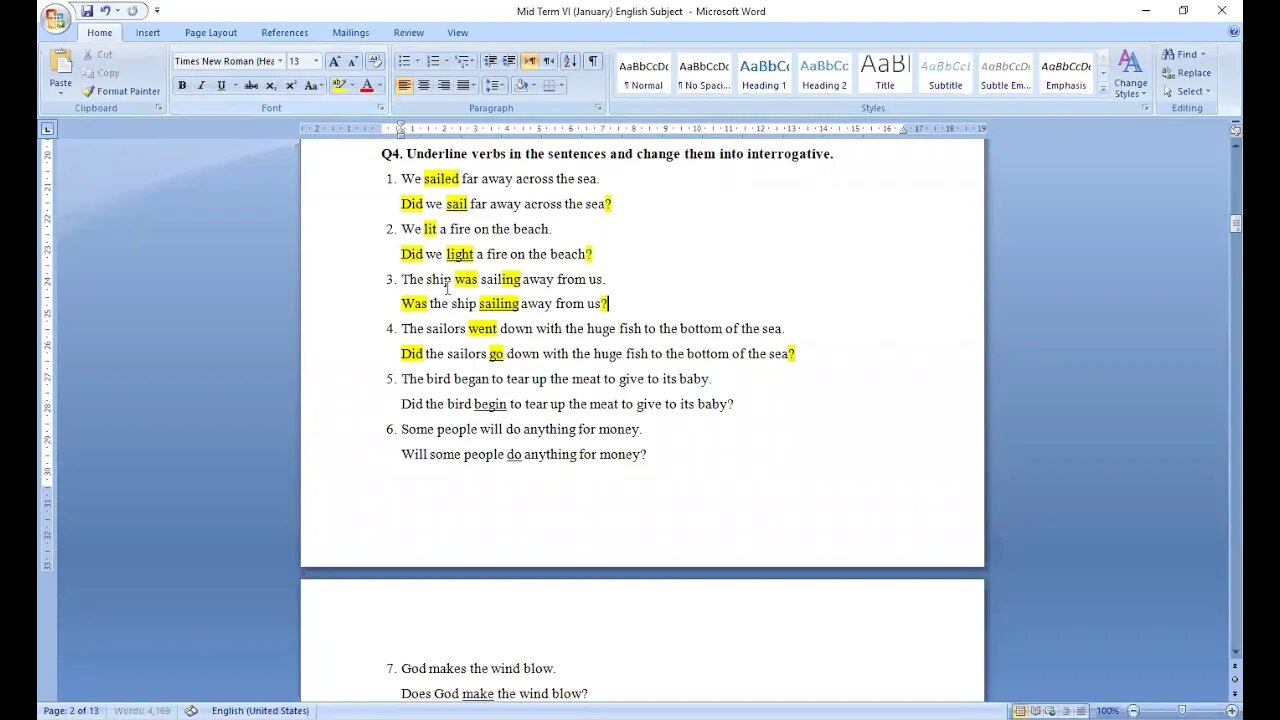Toggle center alignment

[x=424, y=86]
